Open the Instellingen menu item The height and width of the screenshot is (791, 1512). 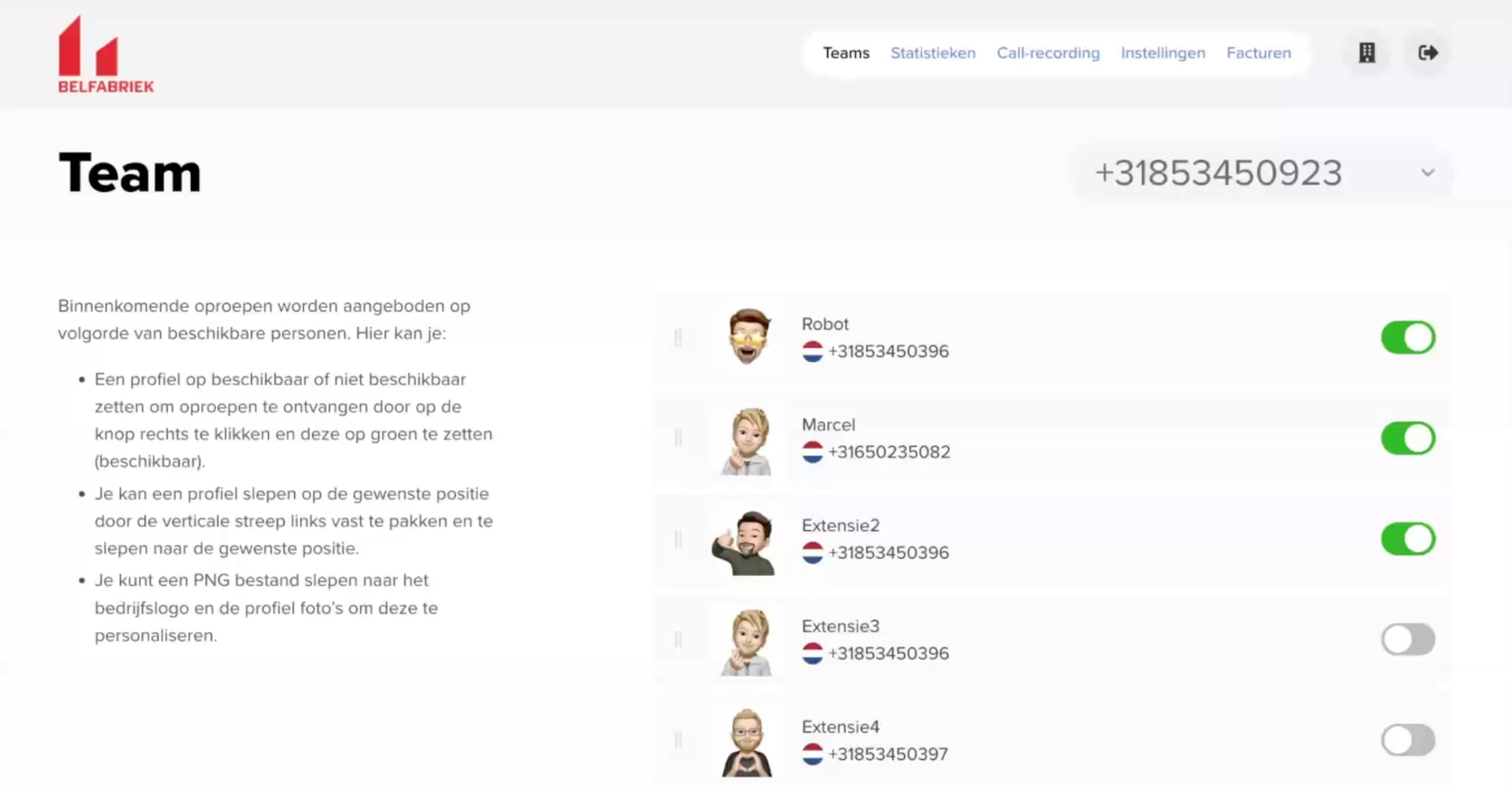coord(1162,53)
